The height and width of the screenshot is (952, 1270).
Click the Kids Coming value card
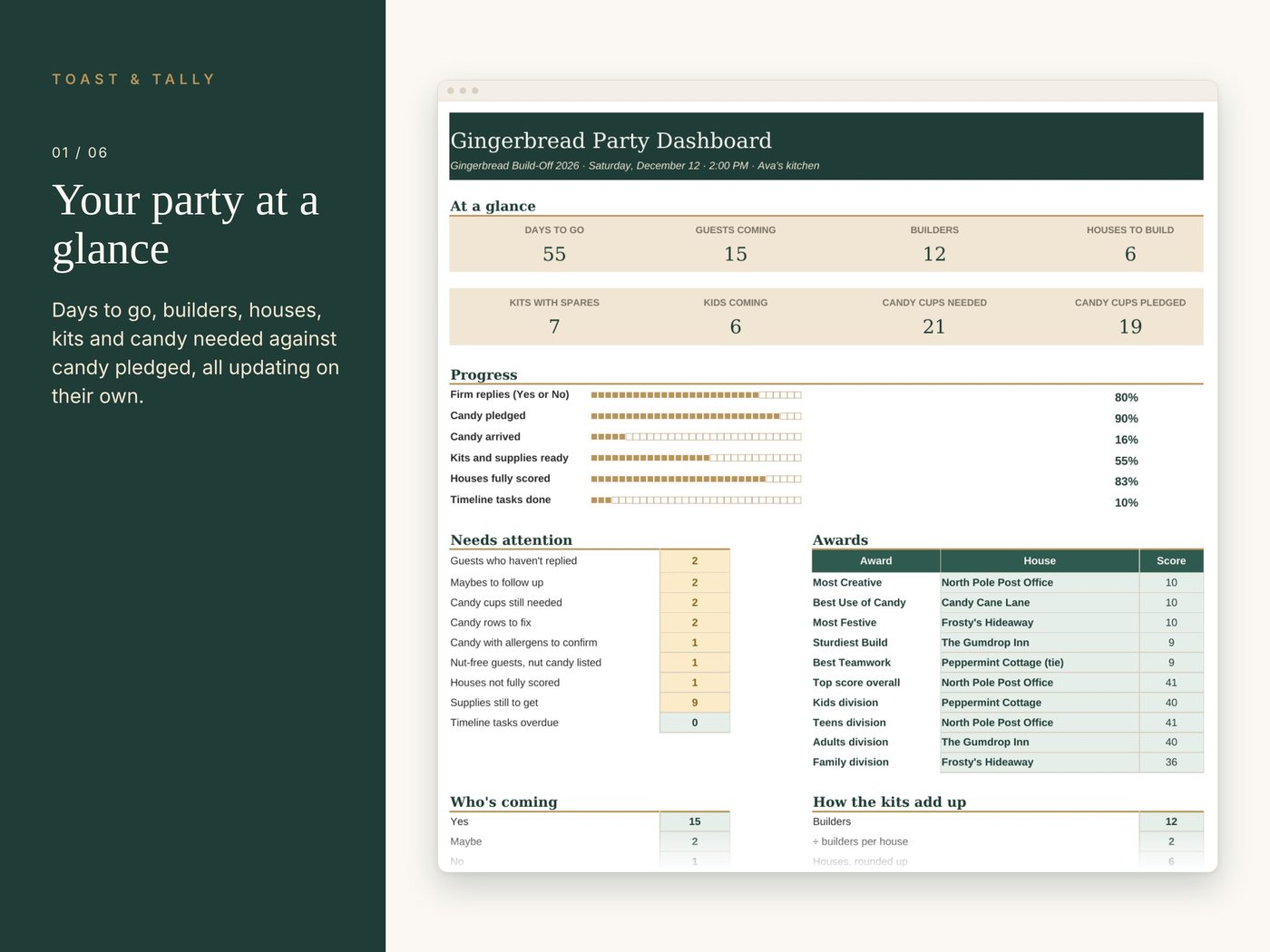(736, 316)
